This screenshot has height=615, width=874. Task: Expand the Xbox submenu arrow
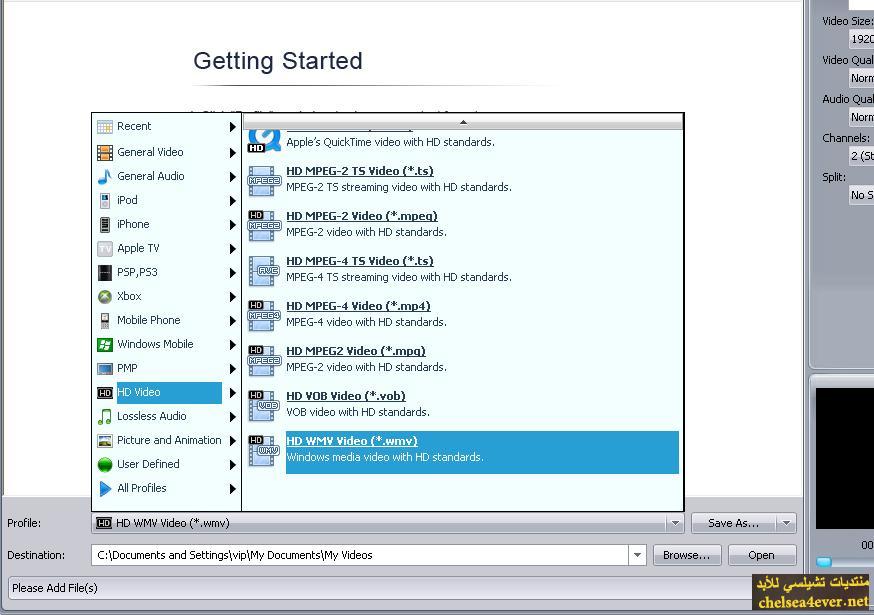point(232,297)
